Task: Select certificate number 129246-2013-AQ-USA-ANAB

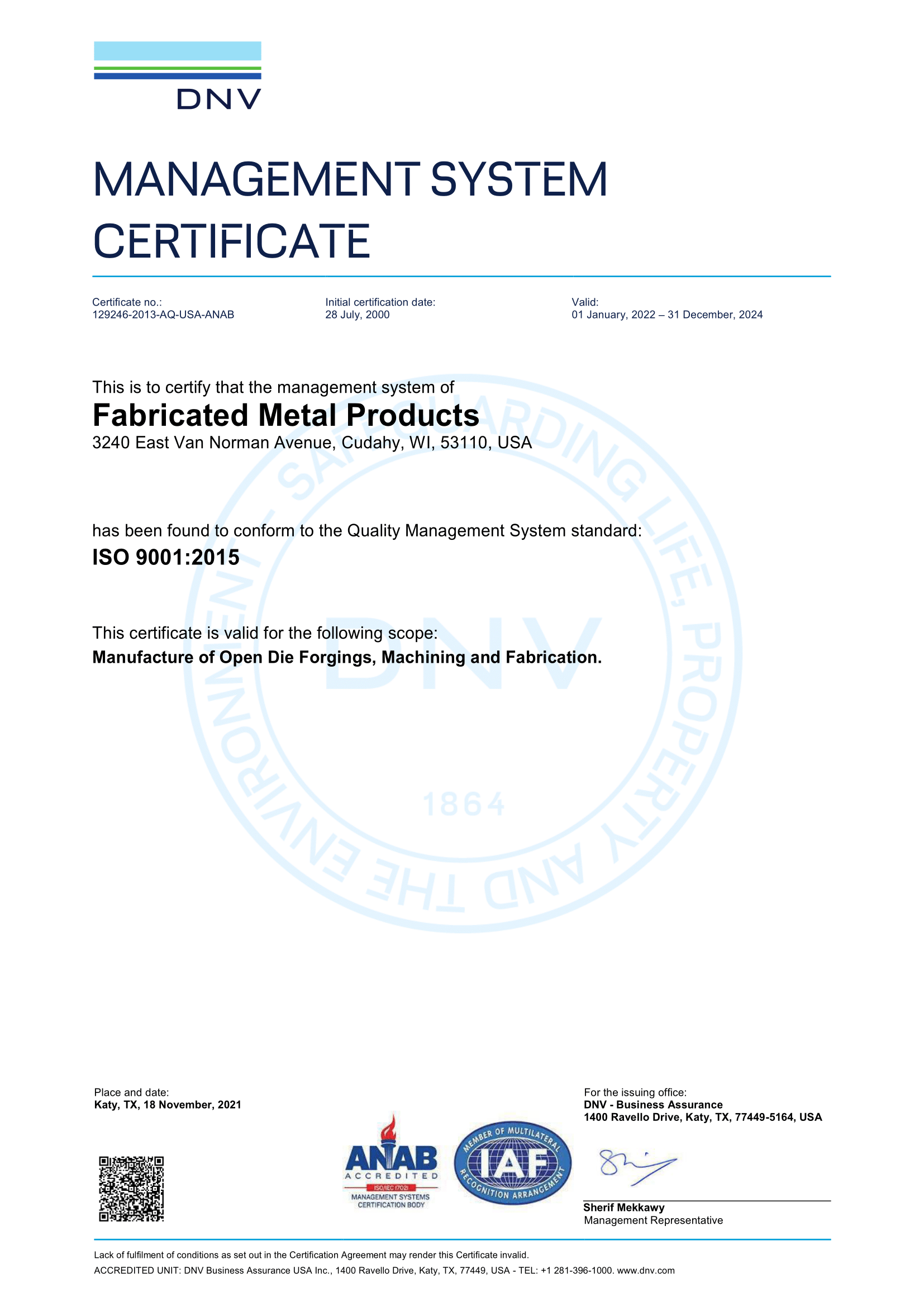Action: coord(163,315)
